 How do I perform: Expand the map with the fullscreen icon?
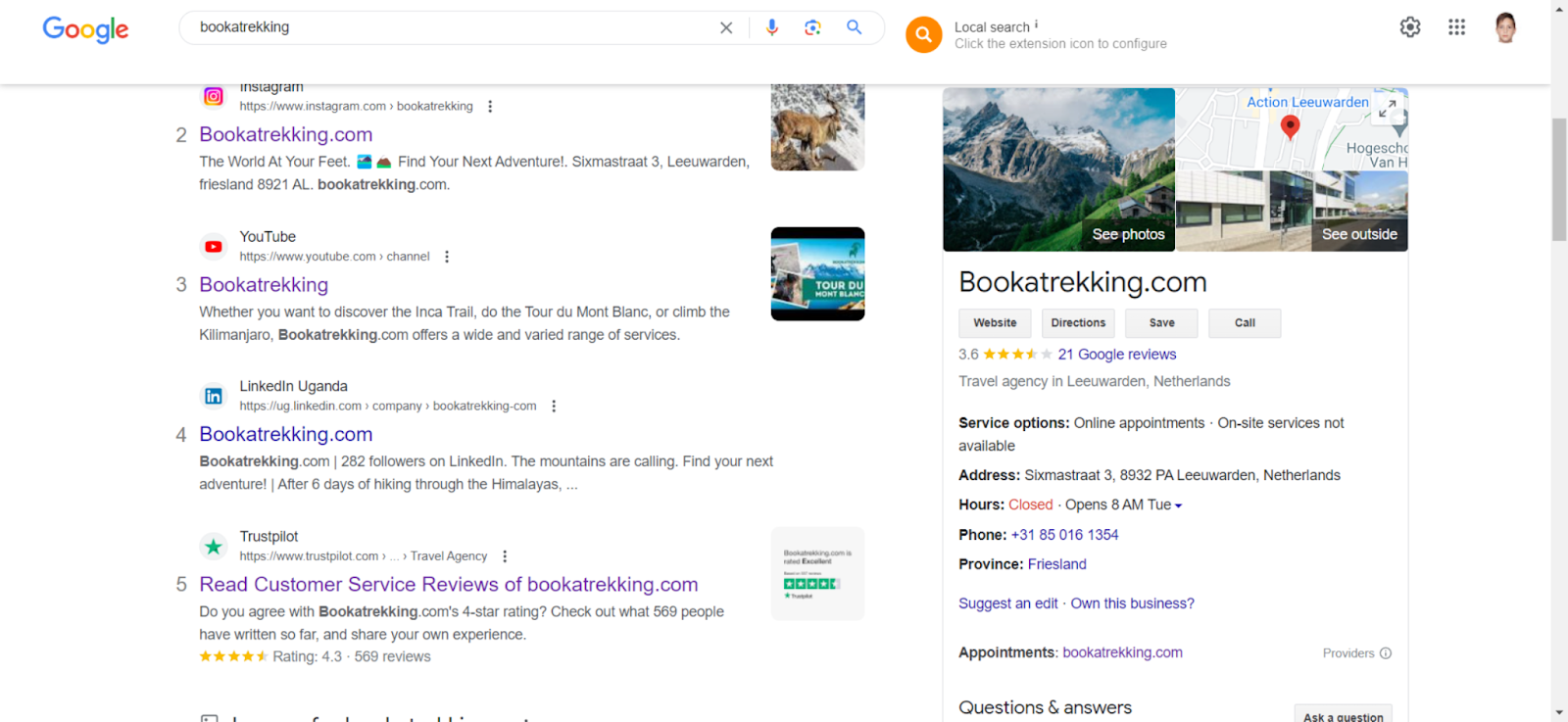(x=1388, y=108)
